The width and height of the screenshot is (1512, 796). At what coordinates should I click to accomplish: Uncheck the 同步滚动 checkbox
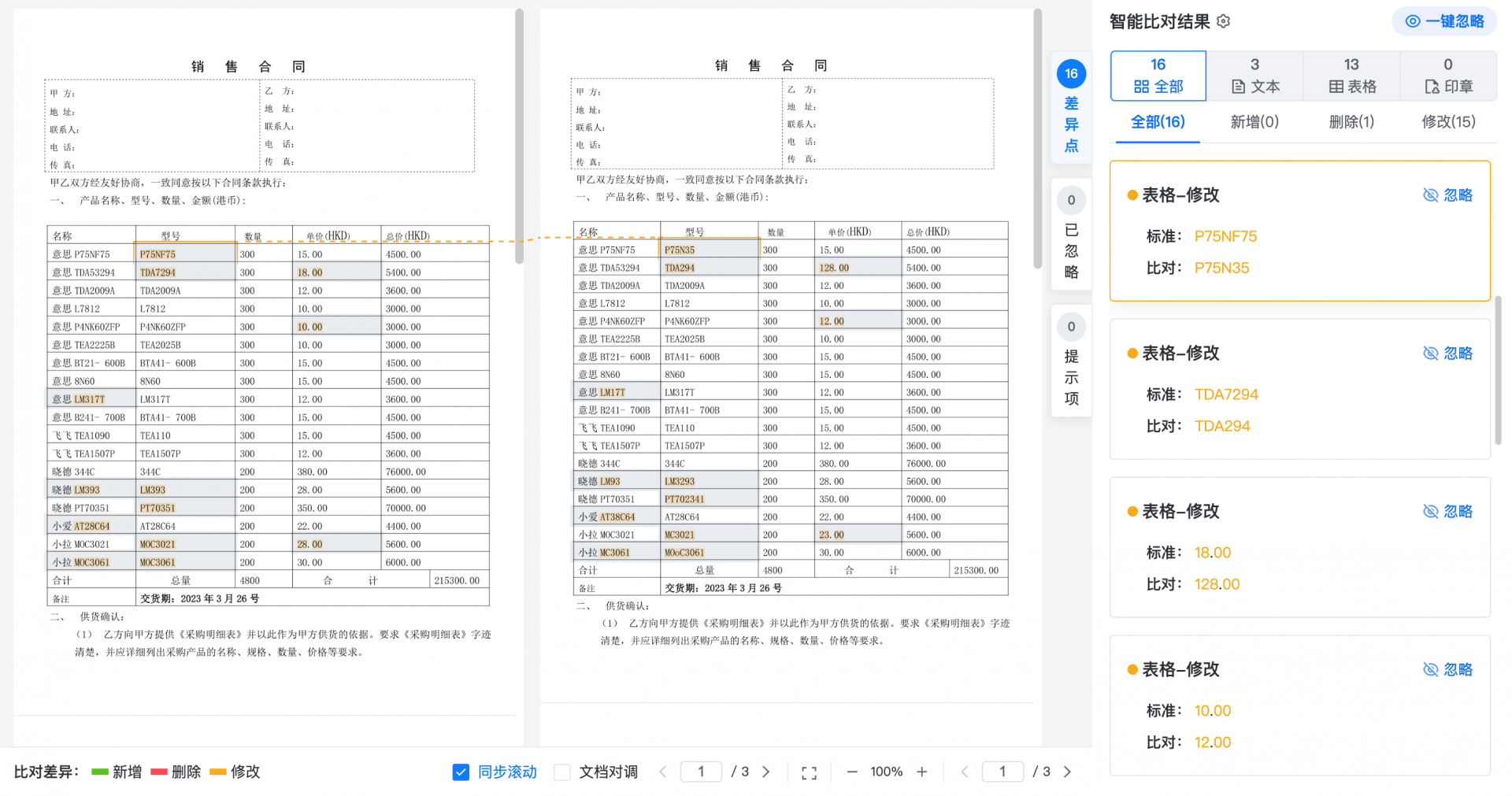(x=461, y=772)
